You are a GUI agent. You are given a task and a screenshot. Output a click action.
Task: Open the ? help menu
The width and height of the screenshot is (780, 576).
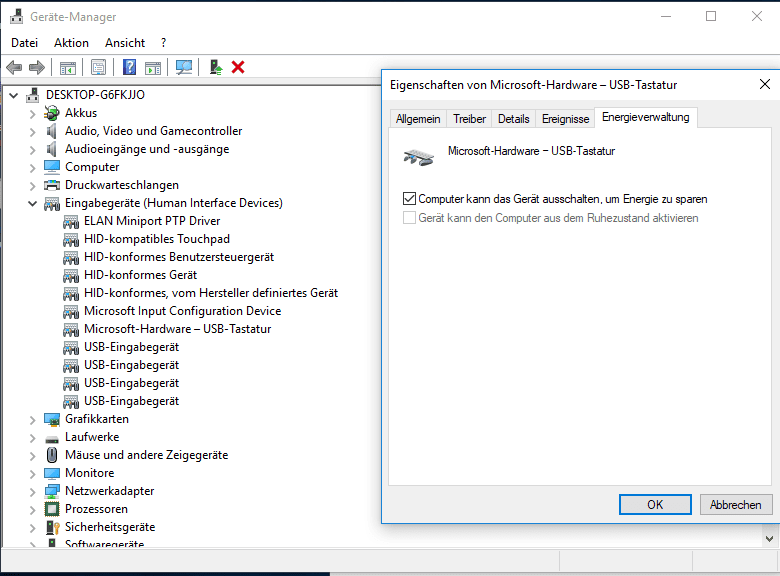coord(163,43)
